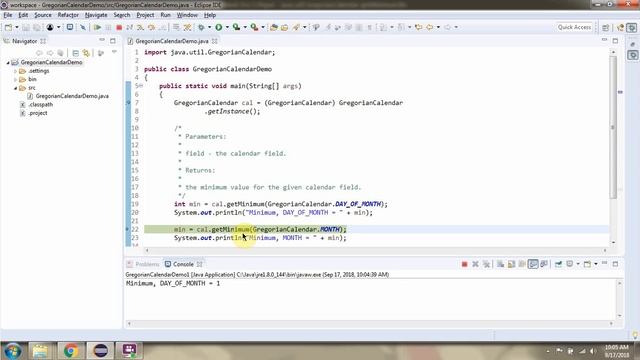The image size is (640, 360).
Task: Switch to the Problems tab
Action: 143,264
